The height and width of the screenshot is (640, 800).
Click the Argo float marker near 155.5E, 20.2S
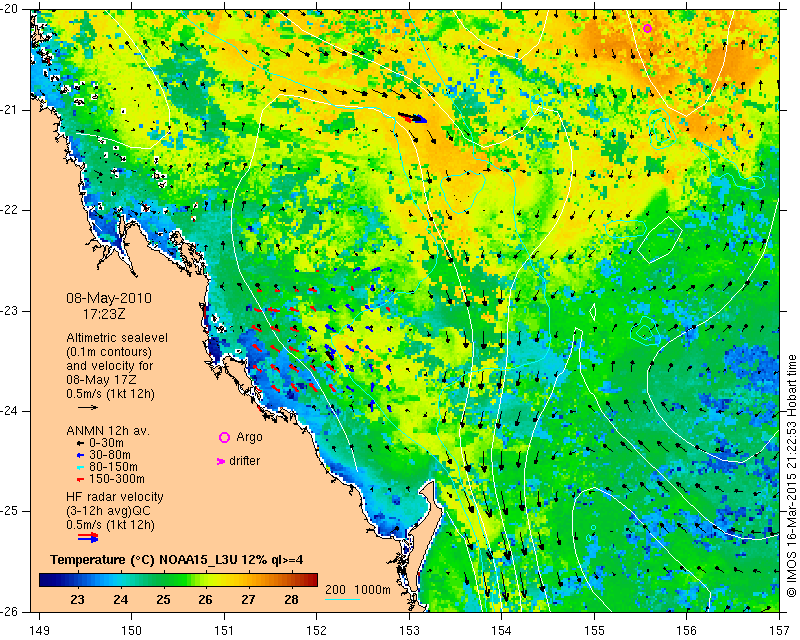click(x=647, y=29)
